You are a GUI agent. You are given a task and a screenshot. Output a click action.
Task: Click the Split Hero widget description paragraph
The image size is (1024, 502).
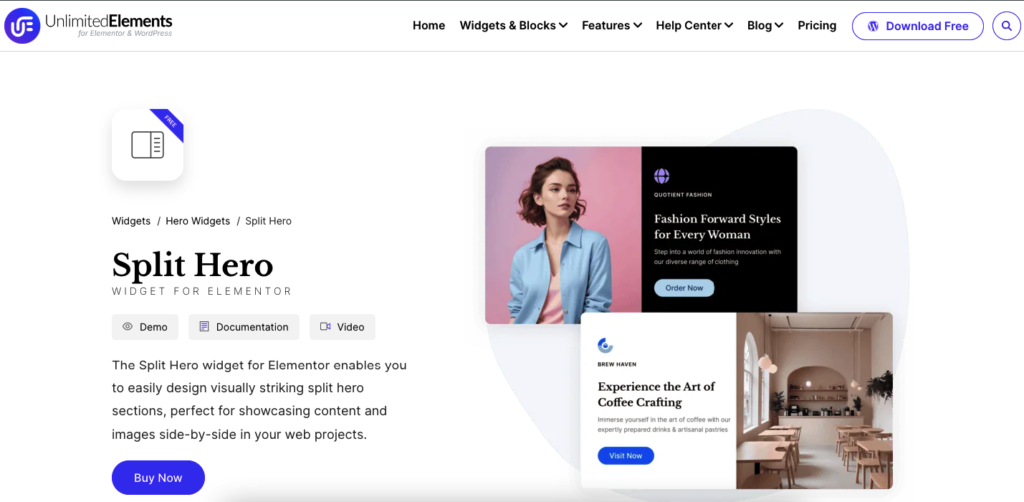pos(259,400)
